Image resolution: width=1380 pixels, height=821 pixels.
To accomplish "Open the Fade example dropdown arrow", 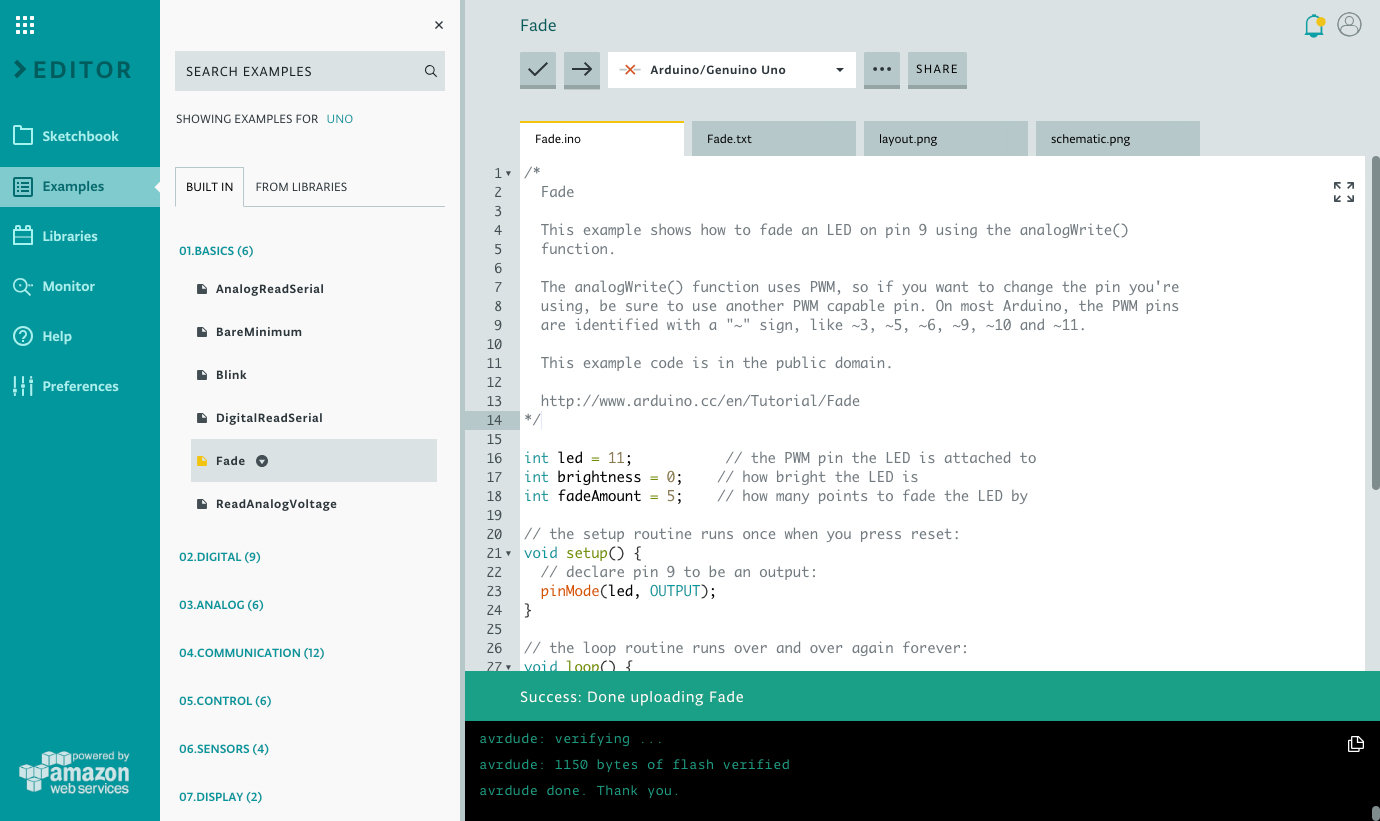I will [x=262, y=461].
